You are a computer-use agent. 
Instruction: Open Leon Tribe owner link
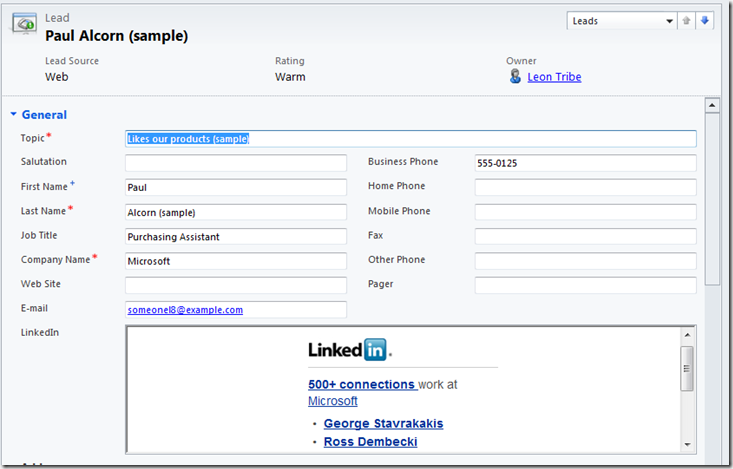click(x=554, y=77)
